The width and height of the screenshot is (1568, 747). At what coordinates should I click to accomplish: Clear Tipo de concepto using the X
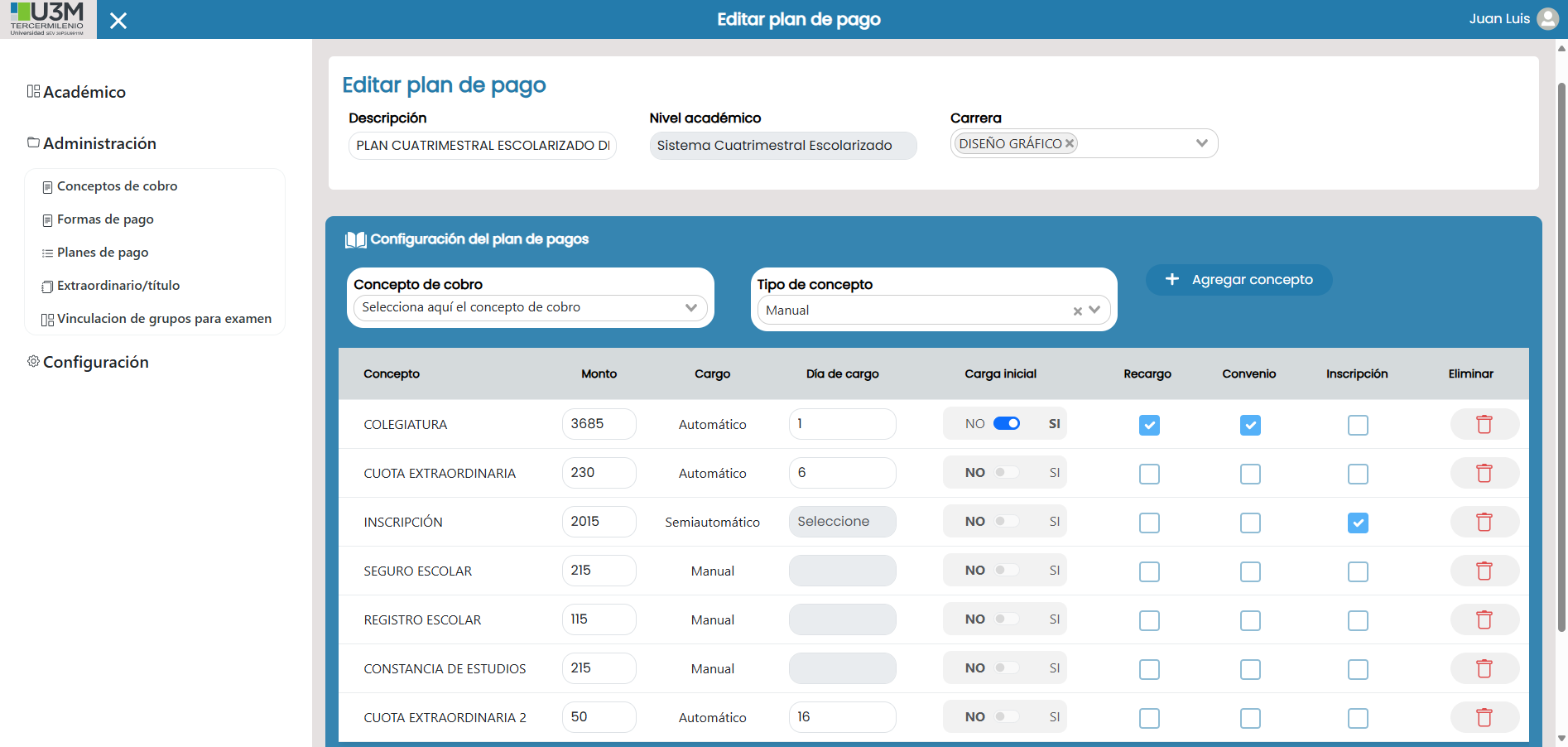point(1077,311)
